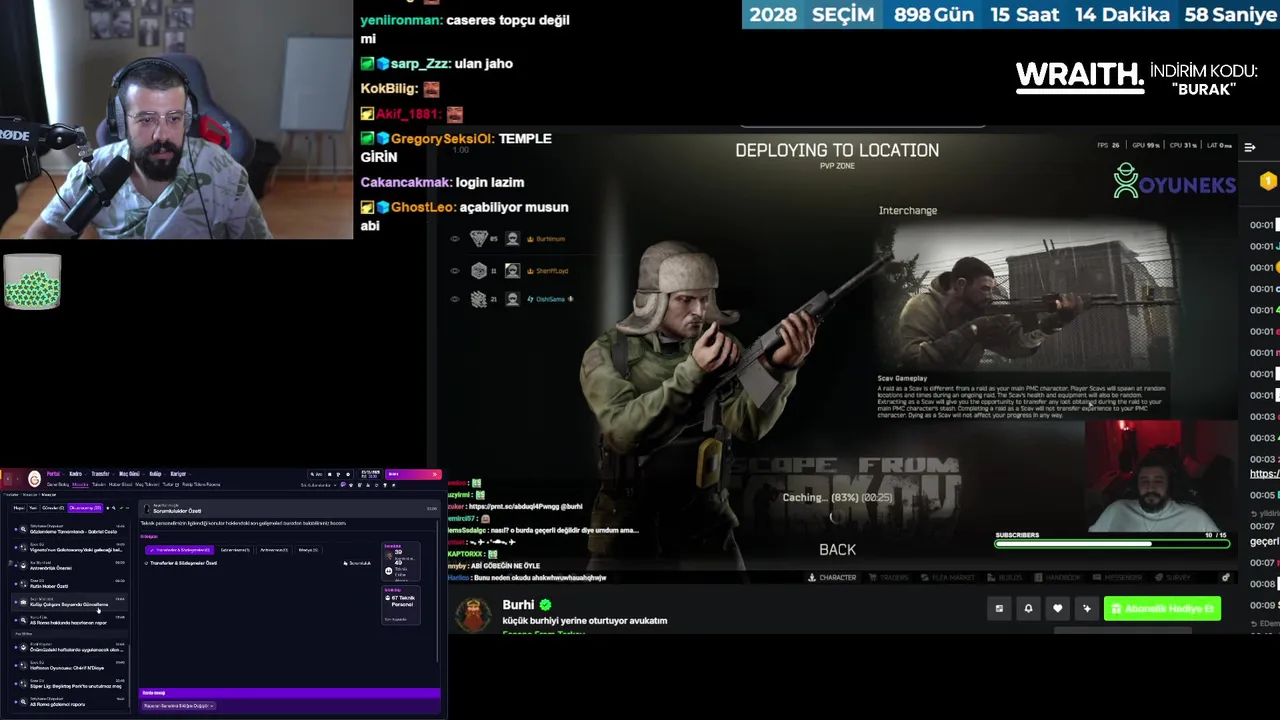Viewport: 1280px width, 720px height.
Task: Open the Transfer menu in Football Manager
Action: [101, 474]
